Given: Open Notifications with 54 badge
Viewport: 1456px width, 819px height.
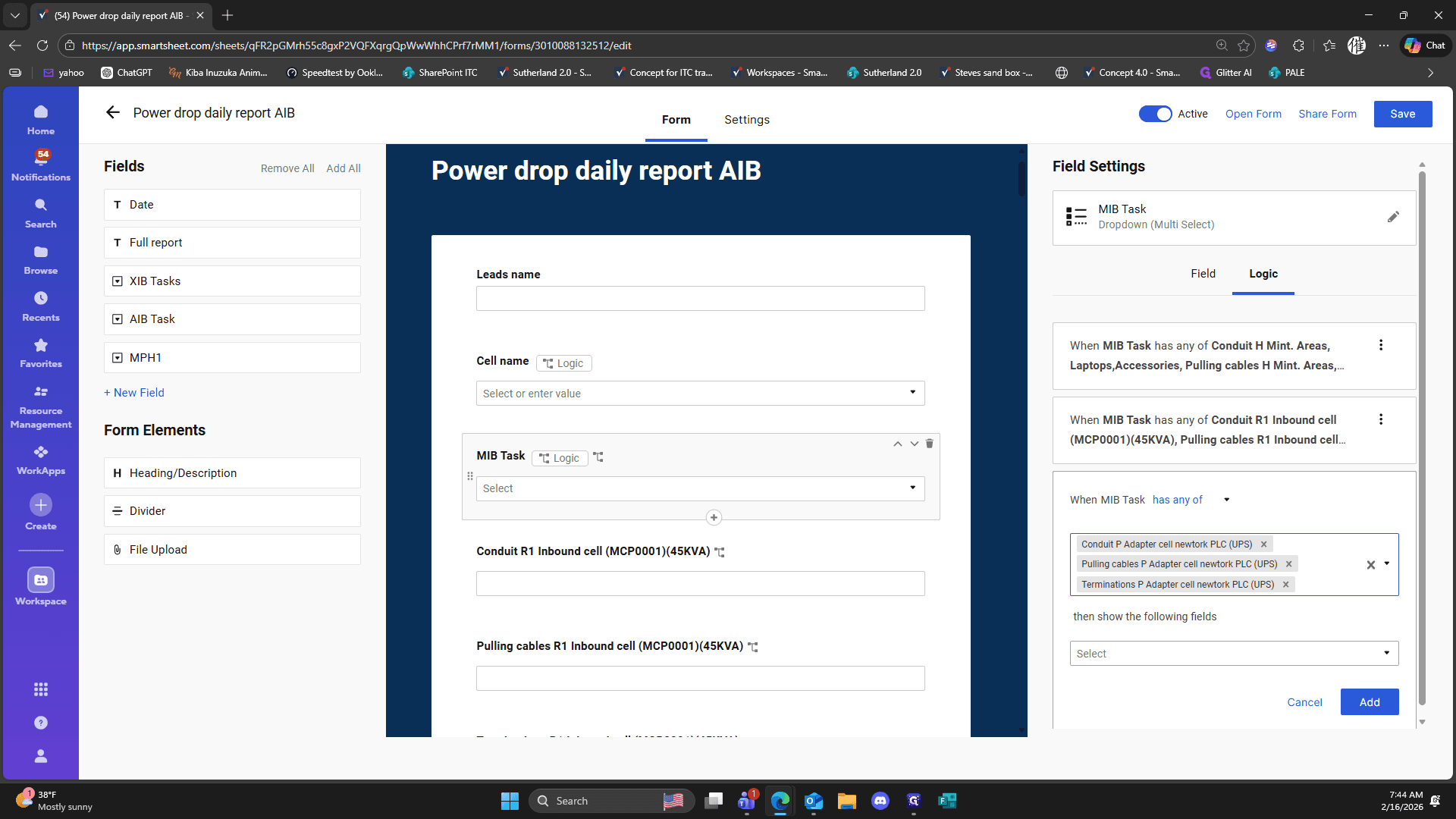Looking at the screenshot, I should 41,166.
